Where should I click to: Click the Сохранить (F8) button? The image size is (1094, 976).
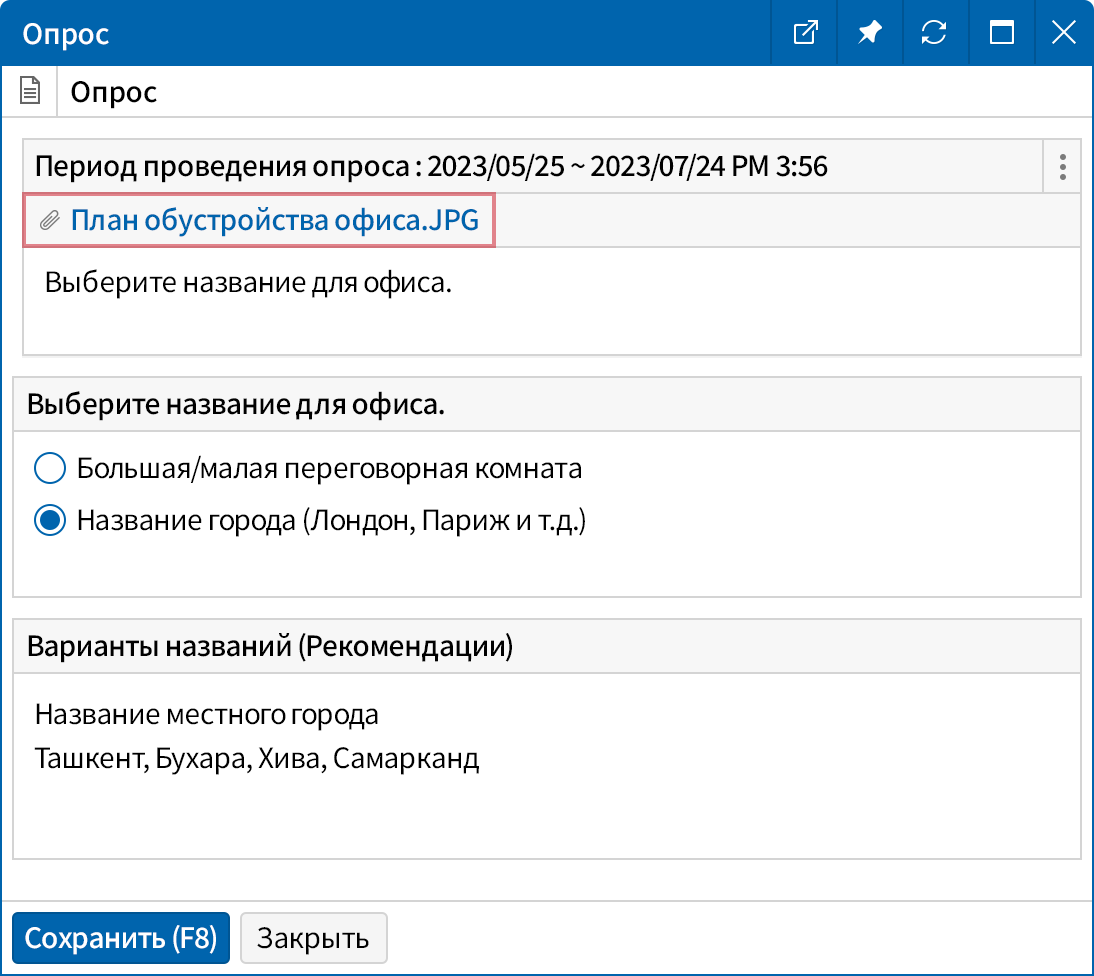[x=120, y=937]
